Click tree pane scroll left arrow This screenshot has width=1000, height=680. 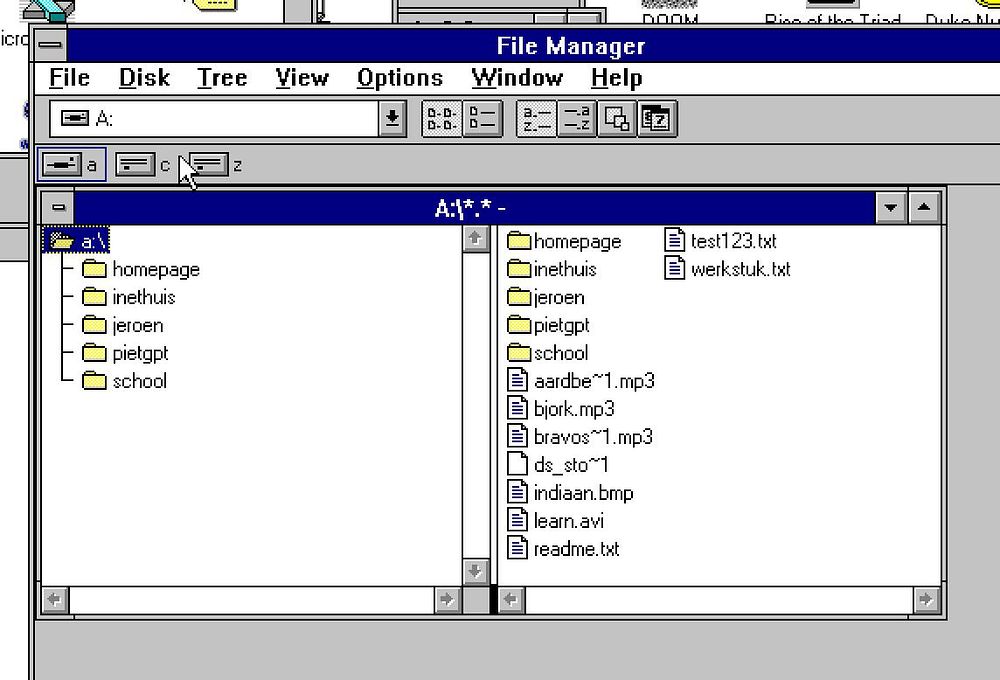(x=55, y=600)
